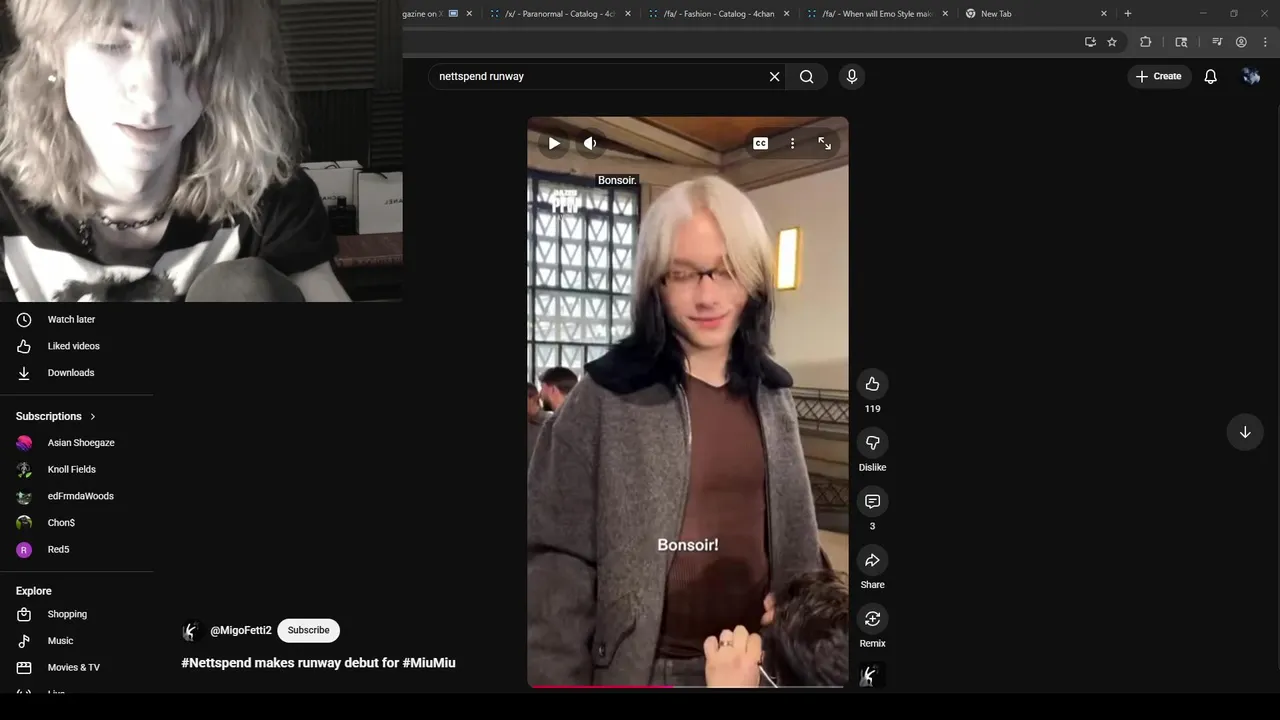This screenshot has width=1280, height=720.
Task: Open the Create menu
Action: (x=1159, y=76)
